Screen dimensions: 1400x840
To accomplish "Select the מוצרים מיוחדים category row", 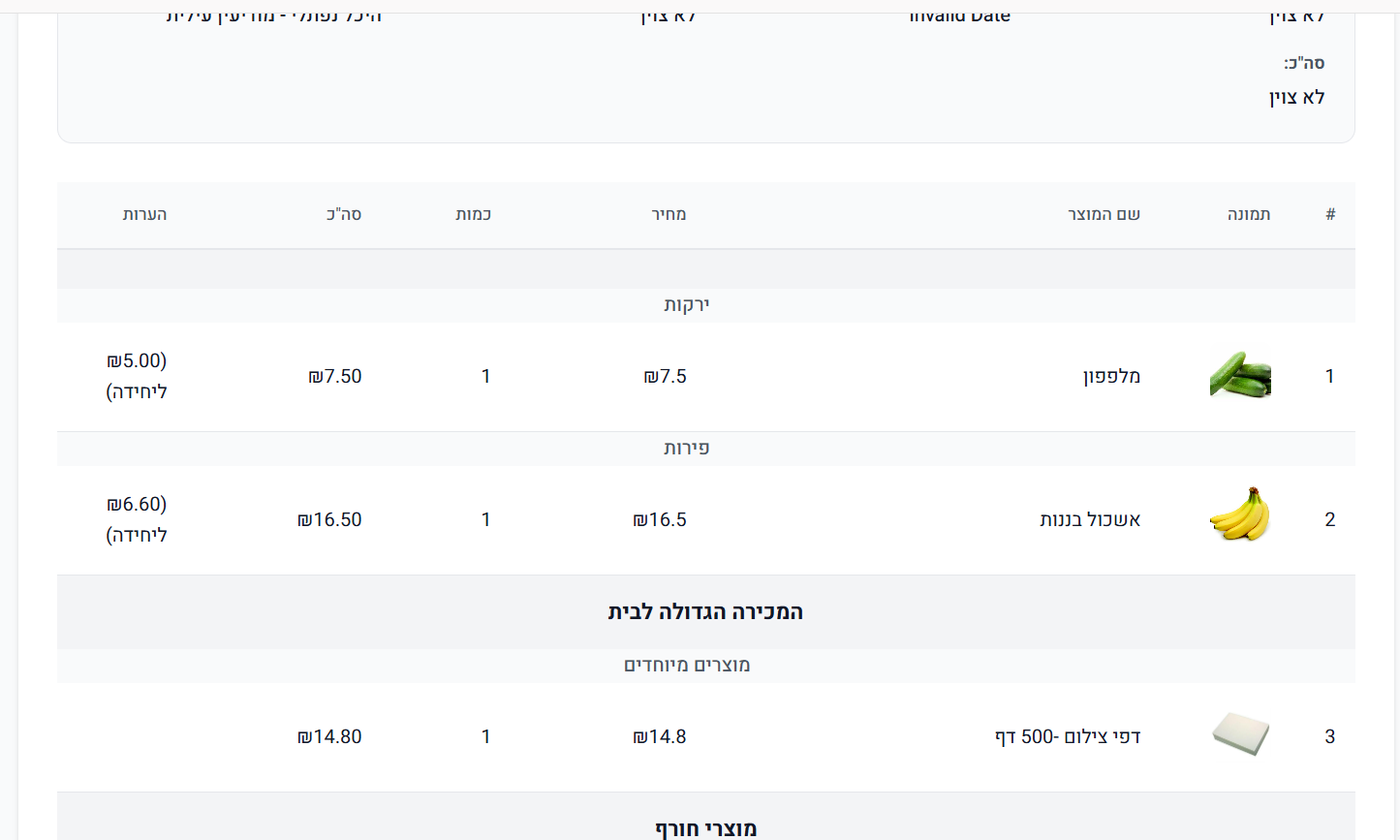I will tap(706, 666).
